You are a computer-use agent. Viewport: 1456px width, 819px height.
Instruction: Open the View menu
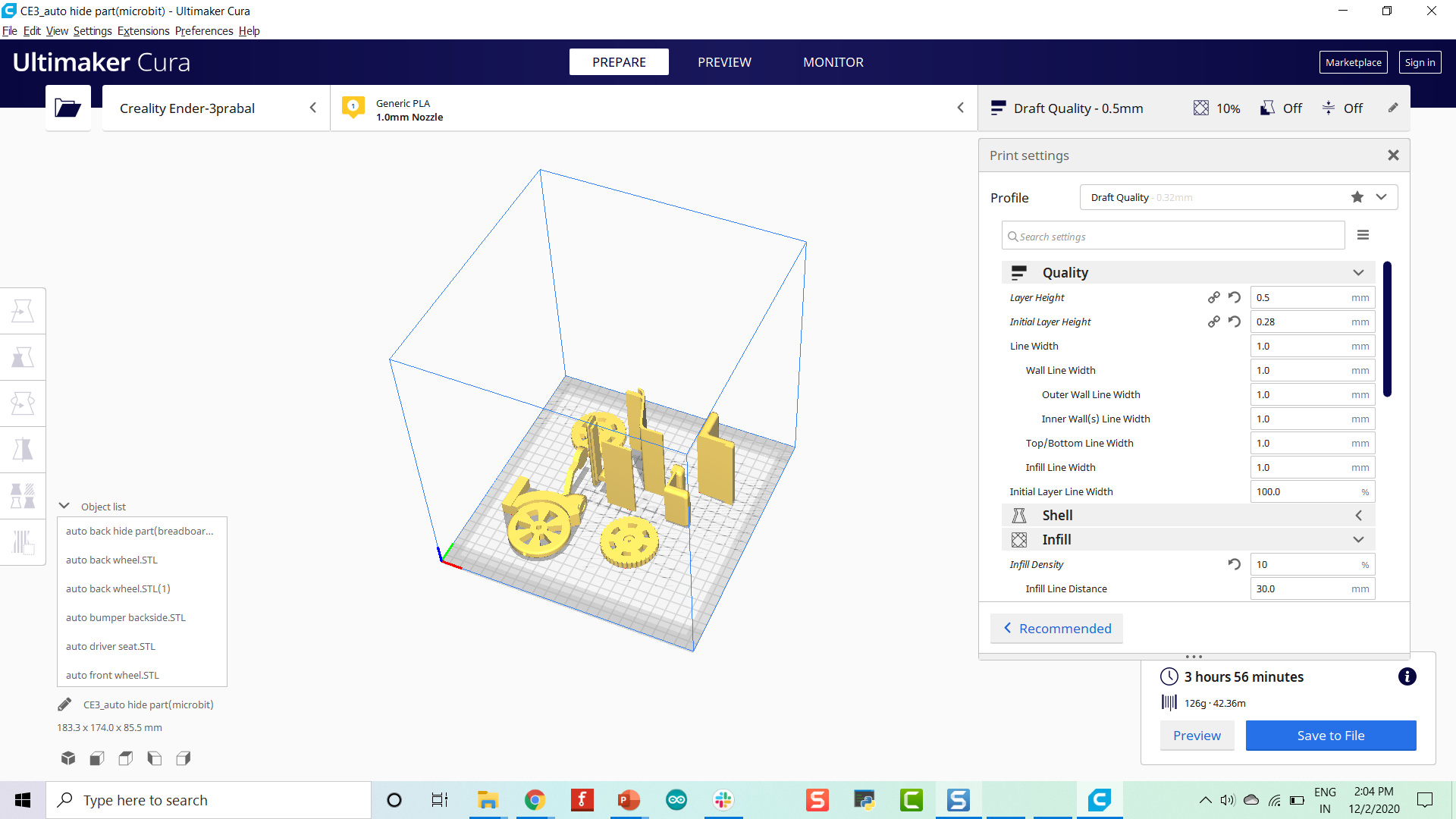[x=57, y=31]
